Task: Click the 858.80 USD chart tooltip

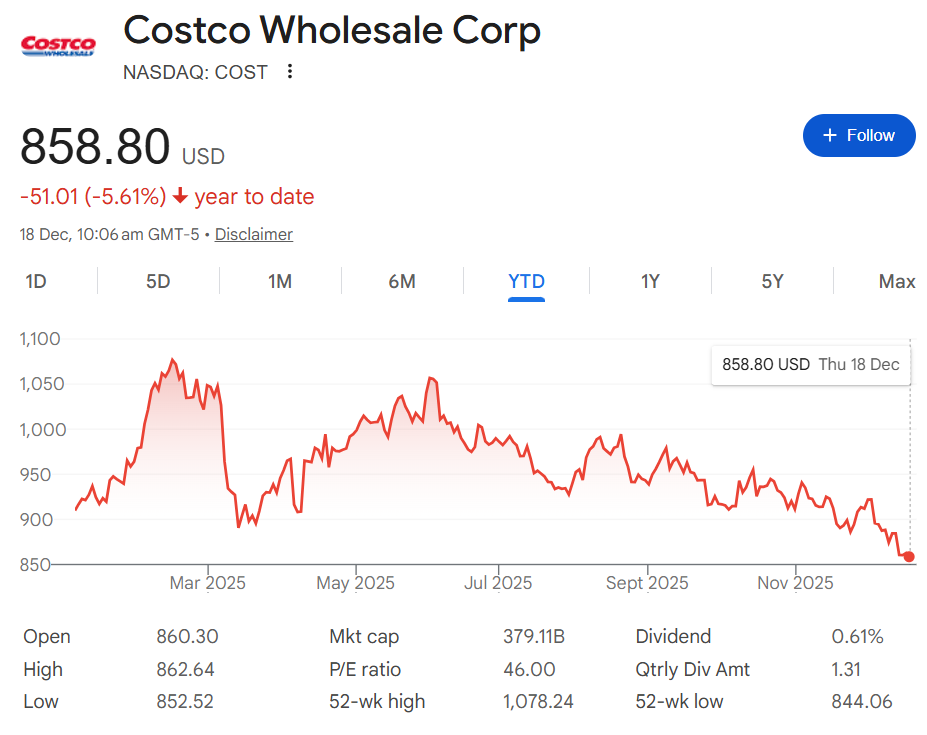Action: (x=810, y=365)
